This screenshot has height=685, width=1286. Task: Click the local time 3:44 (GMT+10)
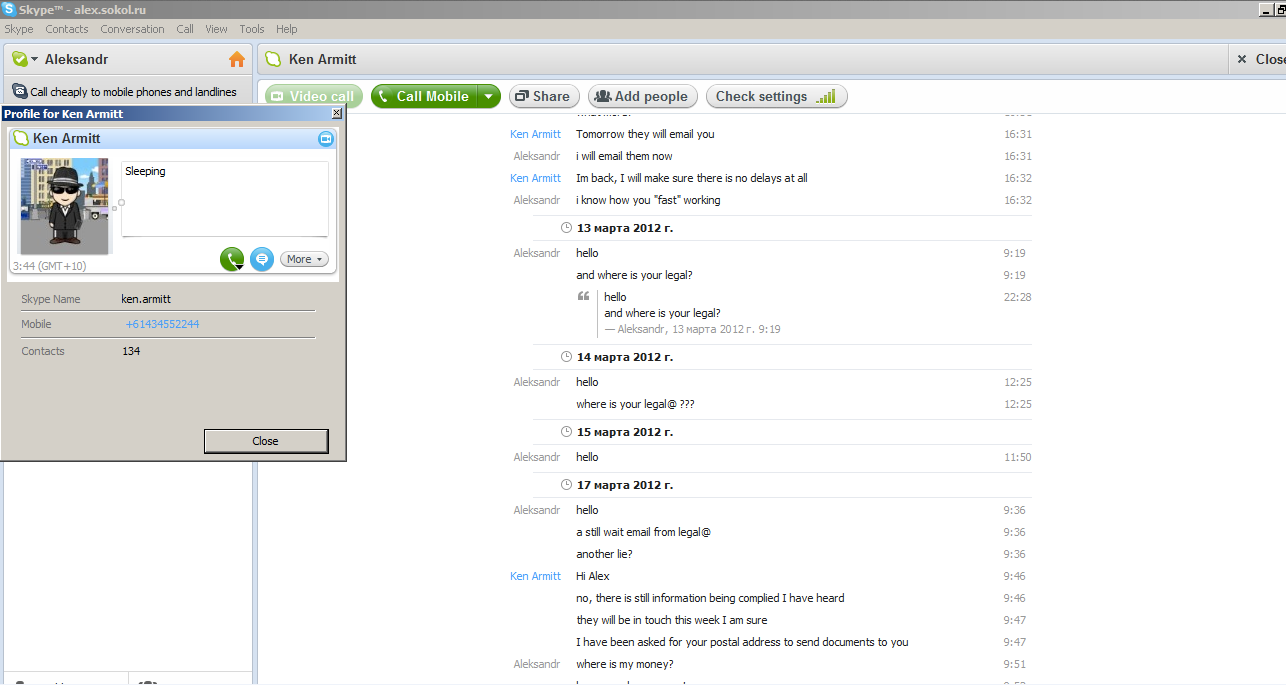pos(48,266)
